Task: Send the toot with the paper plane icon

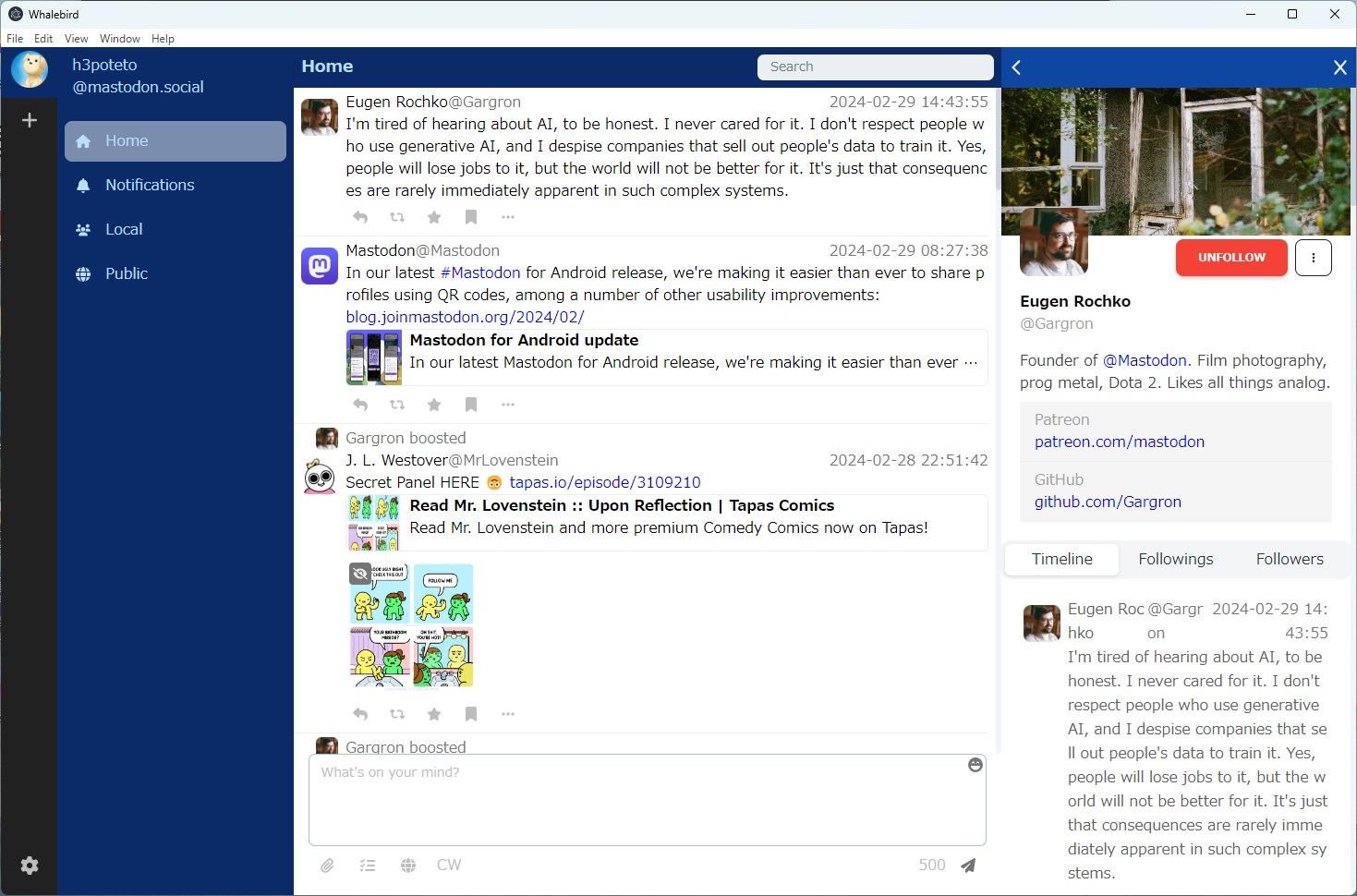Action: tap(967, 865)
